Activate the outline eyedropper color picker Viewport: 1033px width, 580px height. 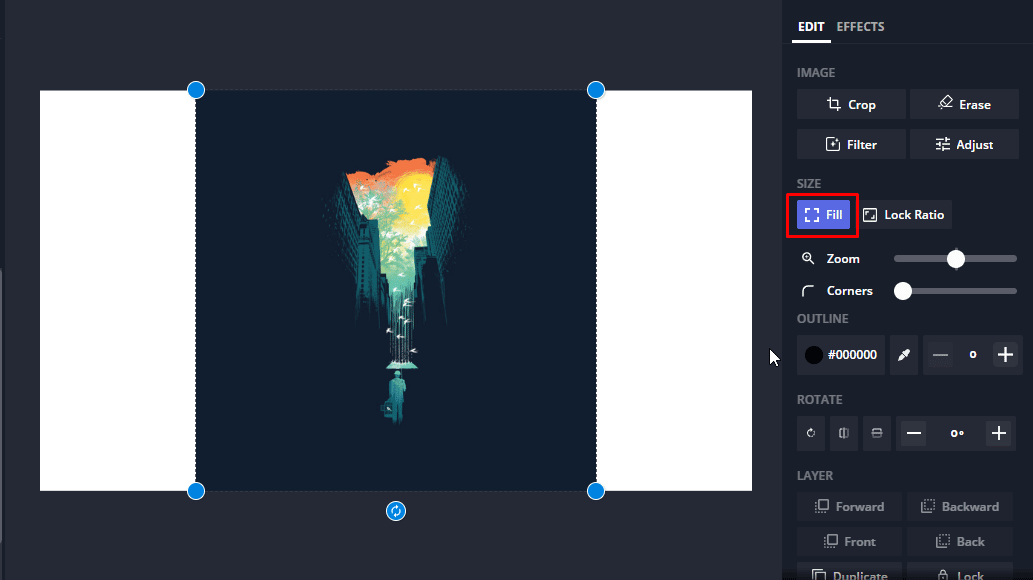pyautogui.click(x=904, y=355)
